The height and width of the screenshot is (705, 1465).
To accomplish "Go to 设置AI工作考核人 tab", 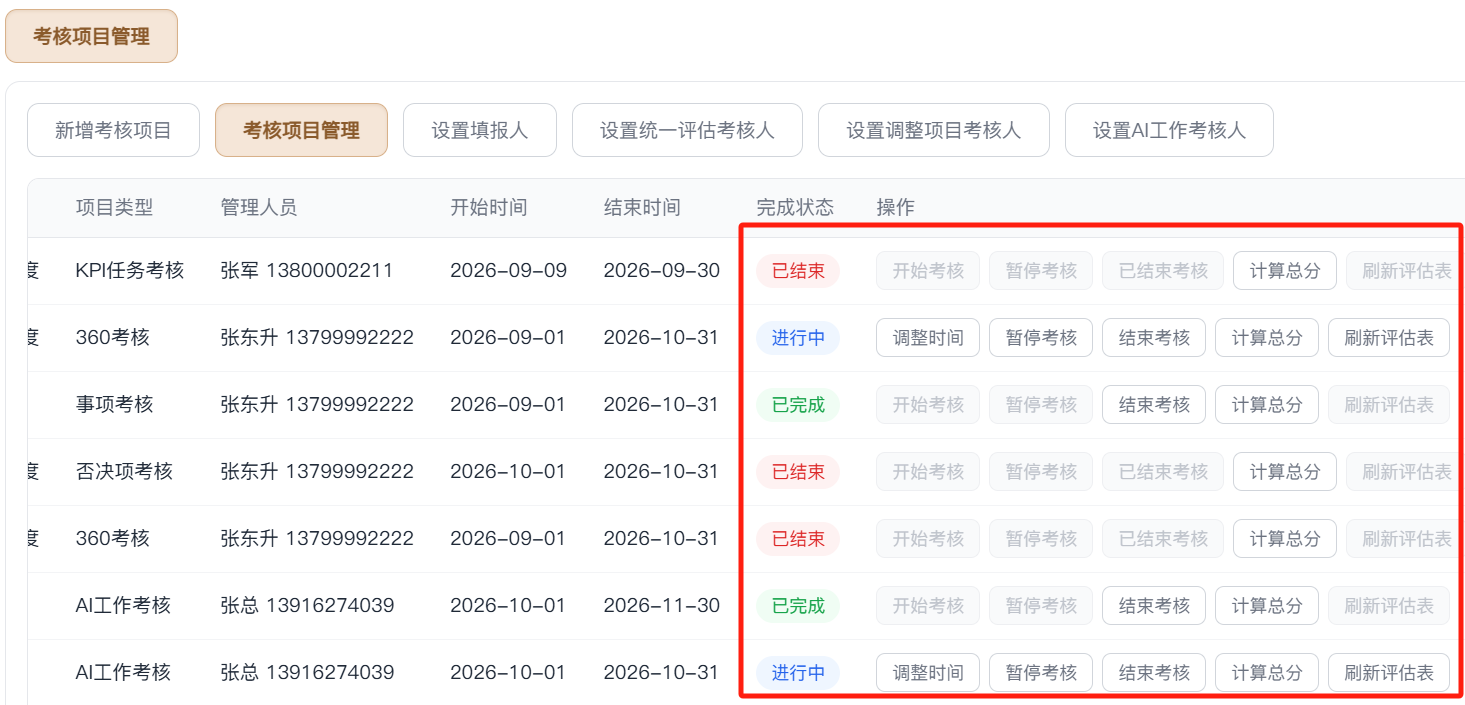I will click(x=1169, y=130).
